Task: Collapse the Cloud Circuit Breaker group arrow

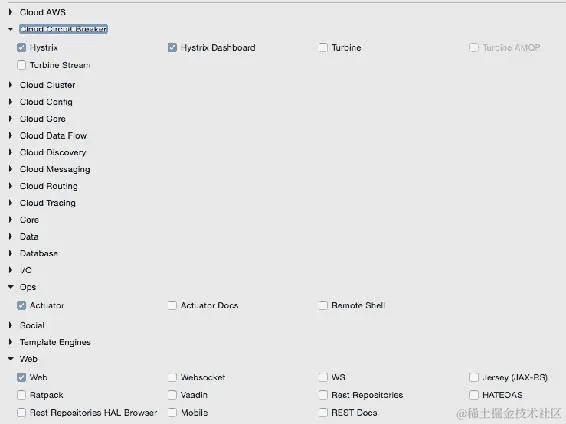Action: click(x=10, y=29)
